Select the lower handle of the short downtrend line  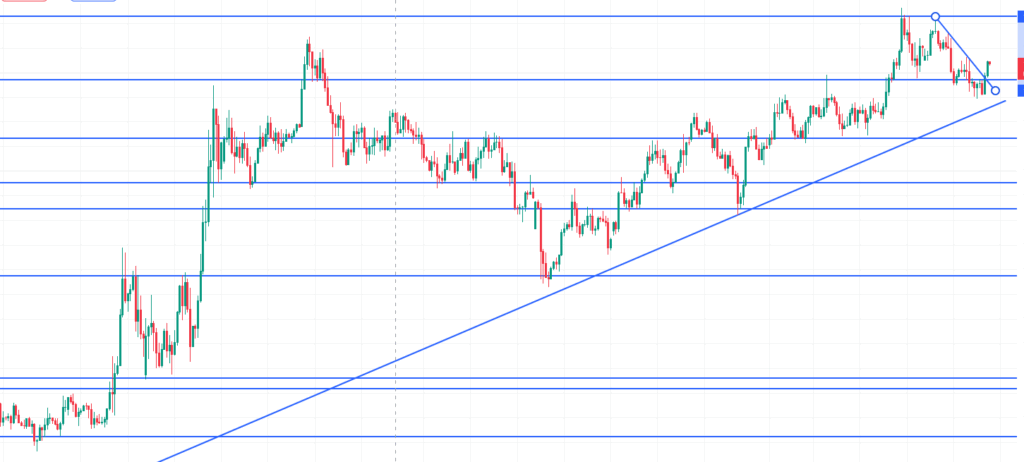(995, 90)
